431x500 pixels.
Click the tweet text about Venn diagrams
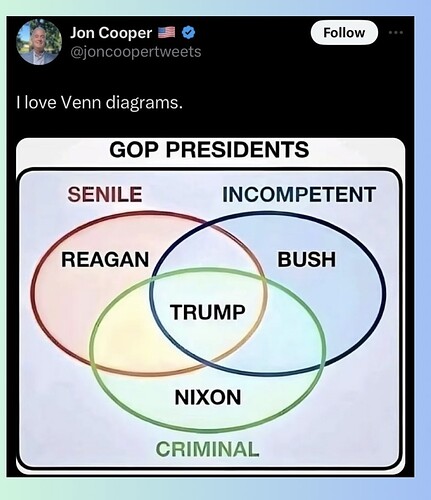[99, 102]
